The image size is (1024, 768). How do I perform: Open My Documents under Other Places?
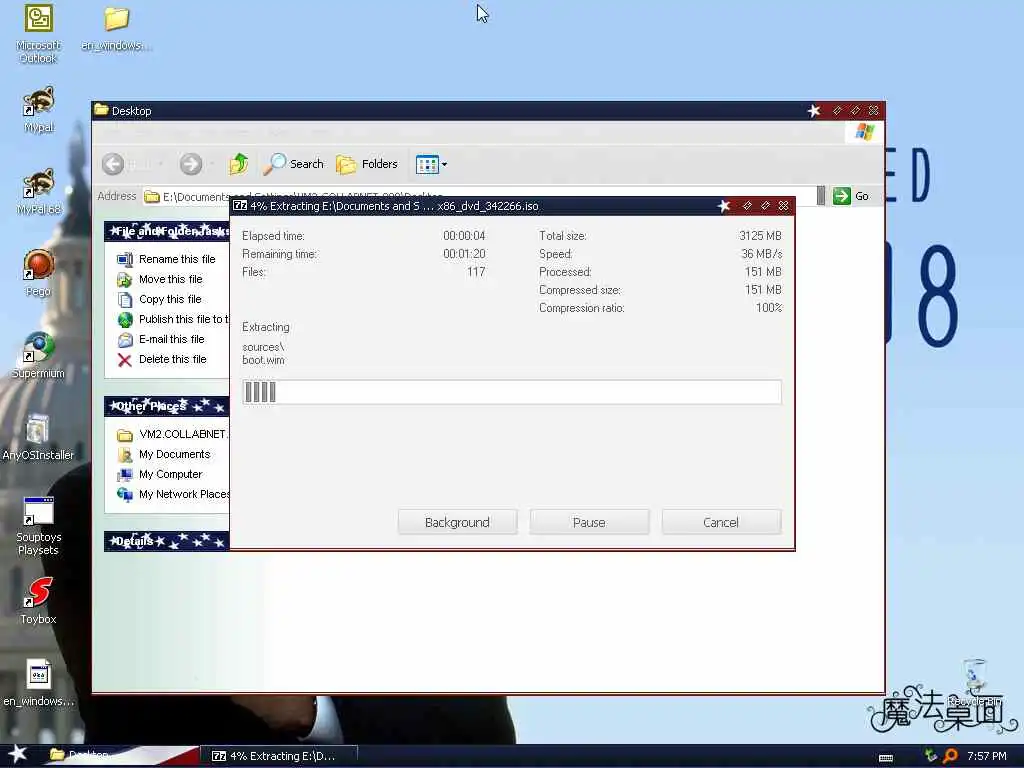coord(163,455)
